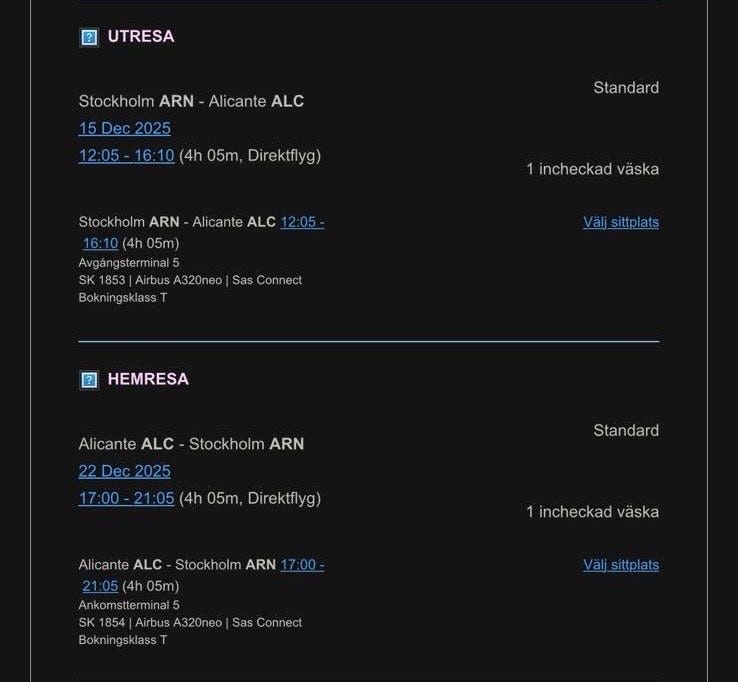Click the small 12:05 time link above Avgångsterminal 5

302,222
